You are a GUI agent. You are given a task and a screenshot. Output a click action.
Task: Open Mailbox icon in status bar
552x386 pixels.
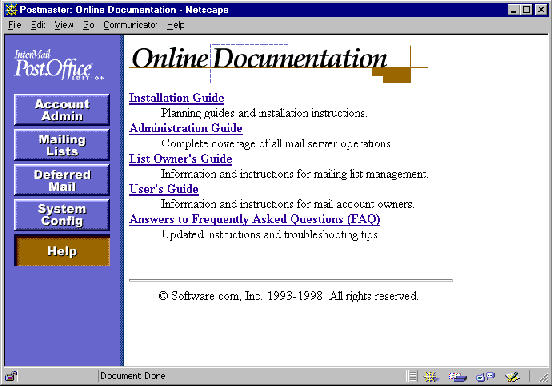click(457, 377)
